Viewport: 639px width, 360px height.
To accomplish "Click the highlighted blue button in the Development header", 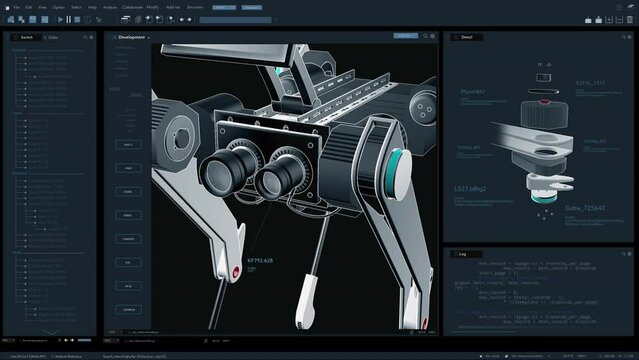I will pos(405,36).
